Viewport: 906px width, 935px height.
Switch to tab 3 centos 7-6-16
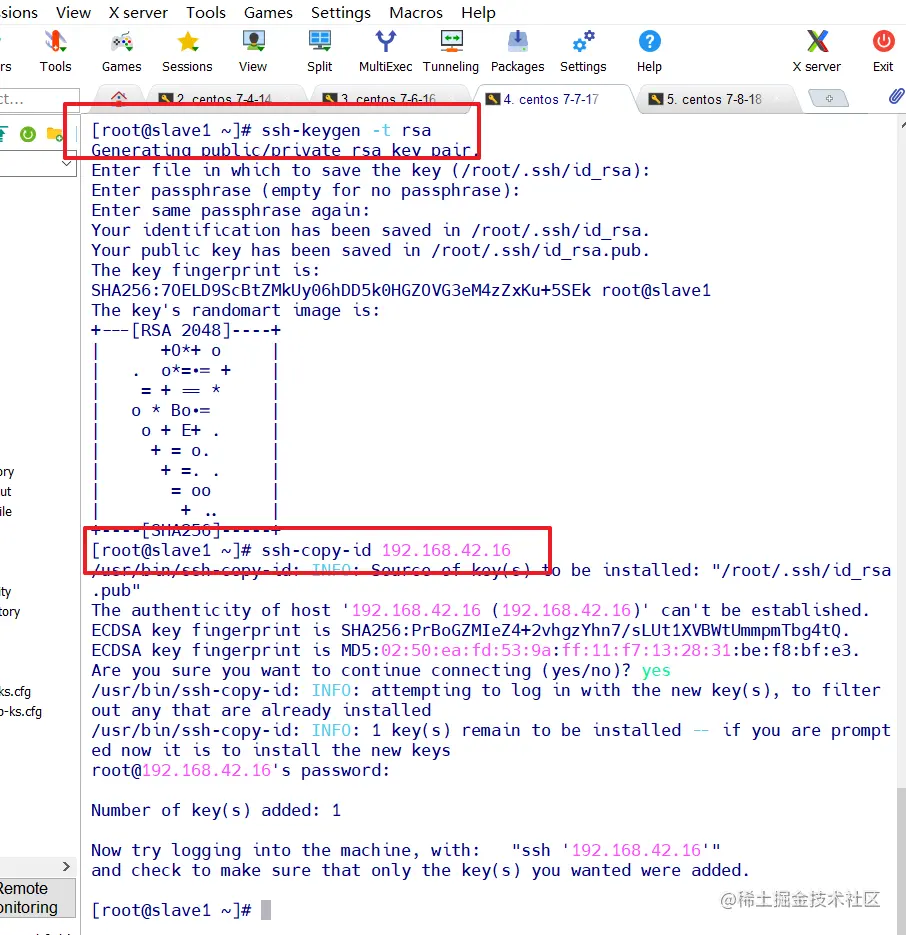(388, 98)
